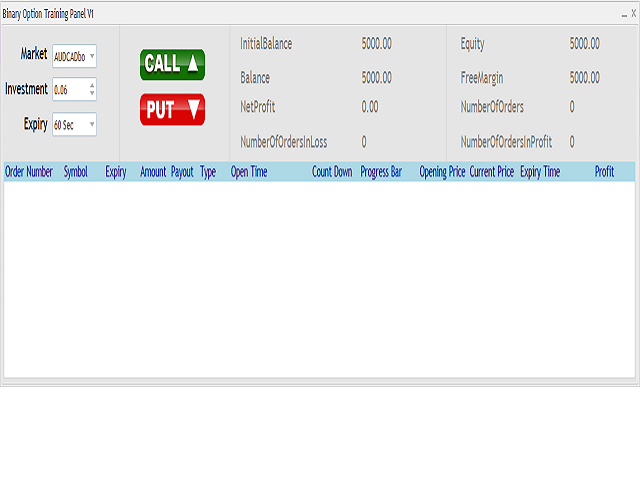Viewport: 640px width, 480px height.
Task: Decrease Investment with the down spinner arrow
Action: [92, 93]
